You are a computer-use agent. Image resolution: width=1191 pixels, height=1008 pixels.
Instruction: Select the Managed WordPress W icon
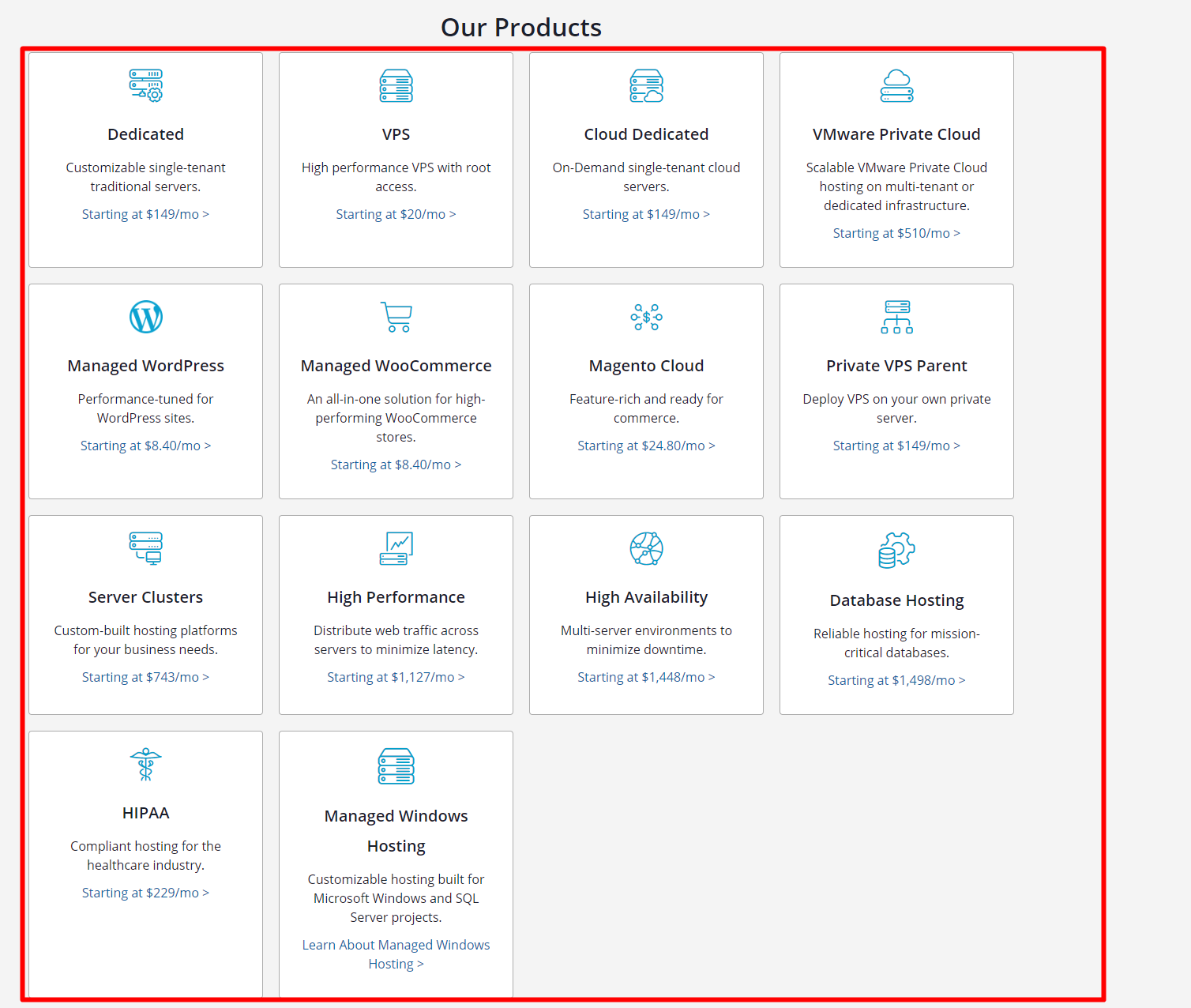pos(145,317)
